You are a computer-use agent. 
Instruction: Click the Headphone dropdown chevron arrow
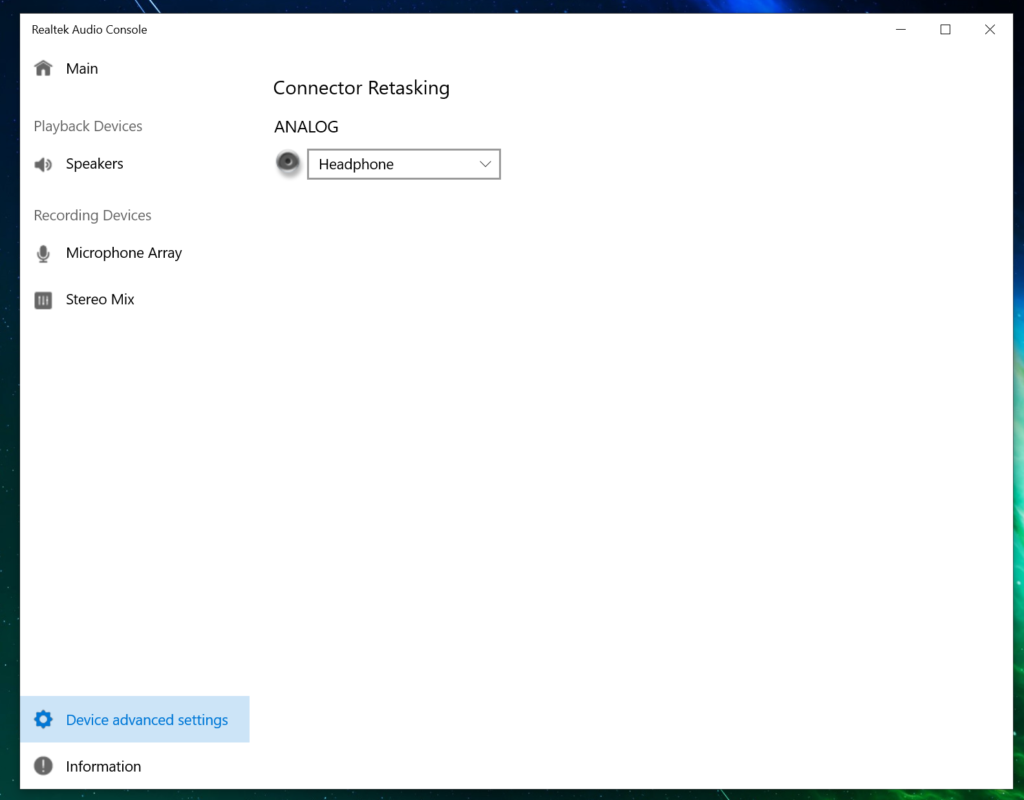[485, 164]
